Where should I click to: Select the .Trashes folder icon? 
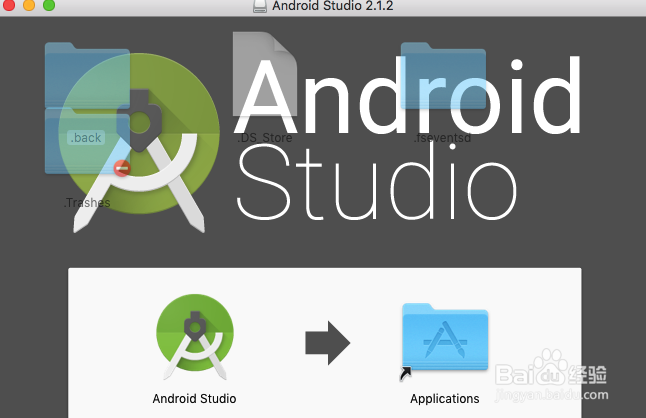click(87, 141)
